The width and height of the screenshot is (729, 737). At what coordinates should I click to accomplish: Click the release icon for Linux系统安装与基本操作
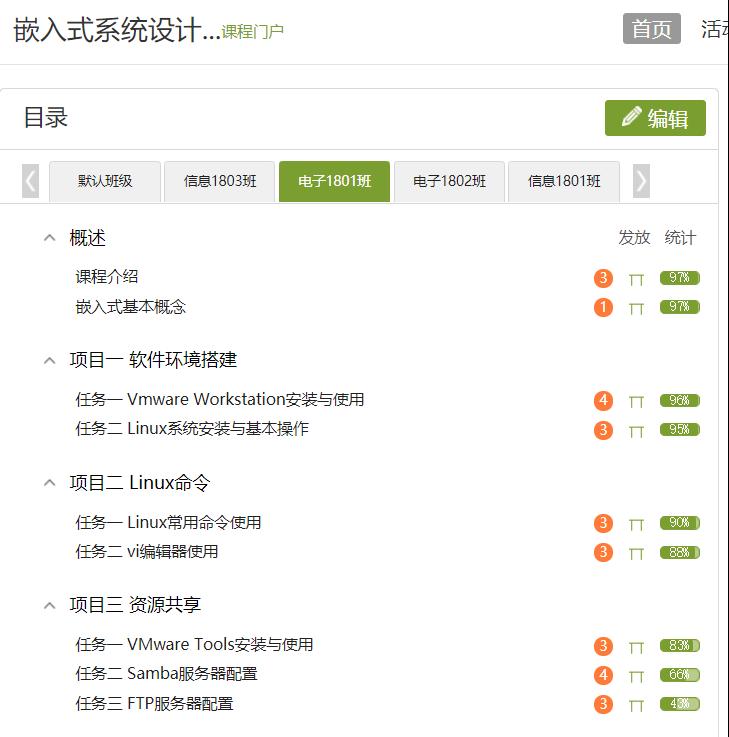point(636,431)
